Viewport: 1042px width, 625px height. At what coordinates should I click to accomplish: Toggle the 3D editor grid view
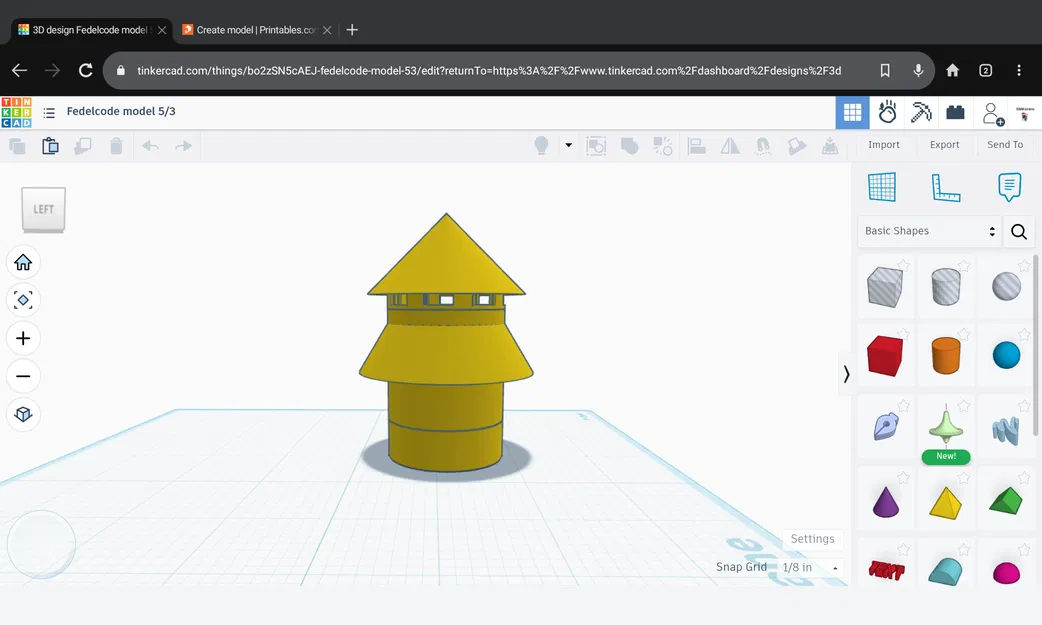pos(852,112)
